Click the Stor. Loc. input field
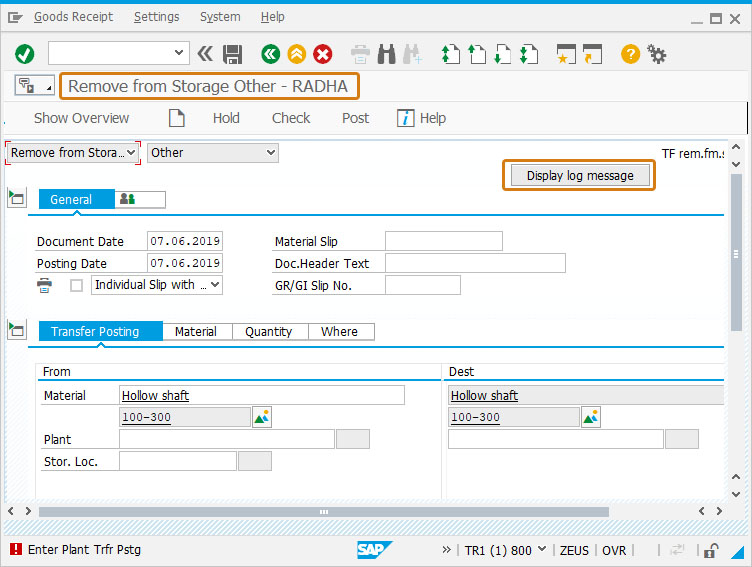Screen dimensions: 752x567 [177, 461]
